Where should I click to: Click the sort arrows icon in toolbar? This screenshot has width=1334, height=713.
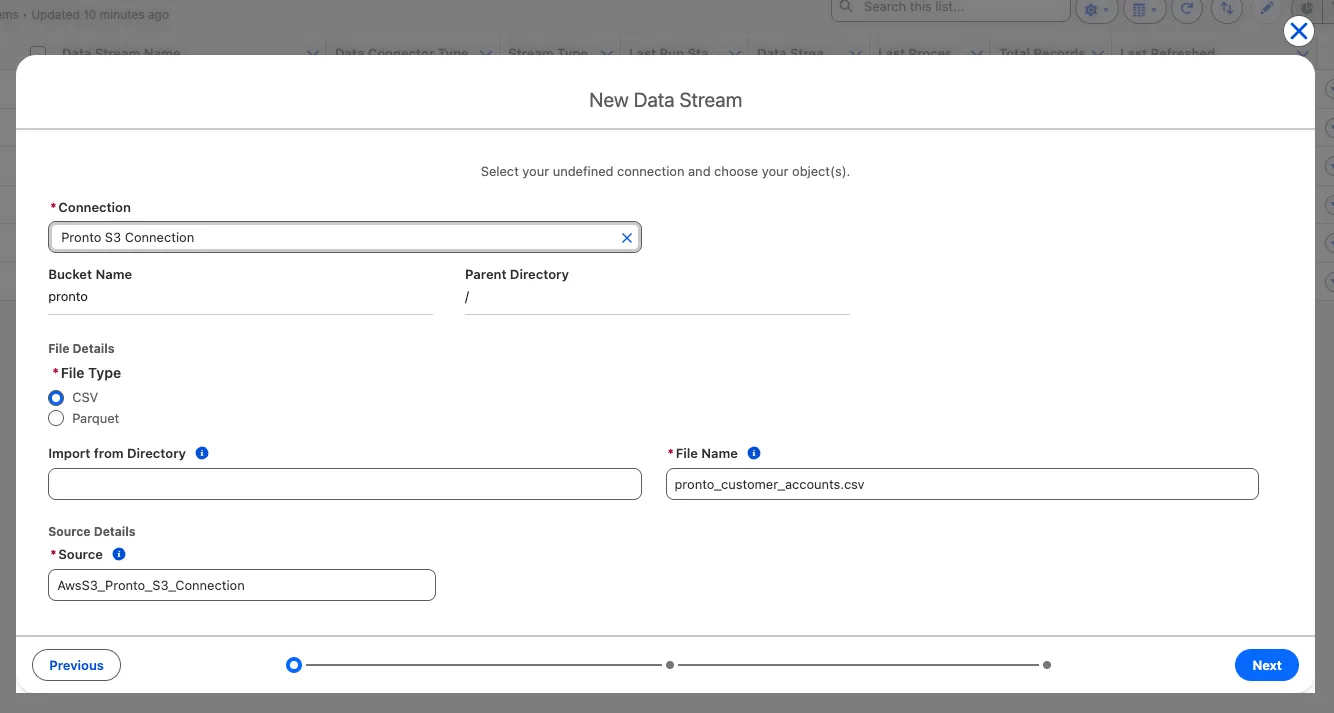coord(1226,9)
